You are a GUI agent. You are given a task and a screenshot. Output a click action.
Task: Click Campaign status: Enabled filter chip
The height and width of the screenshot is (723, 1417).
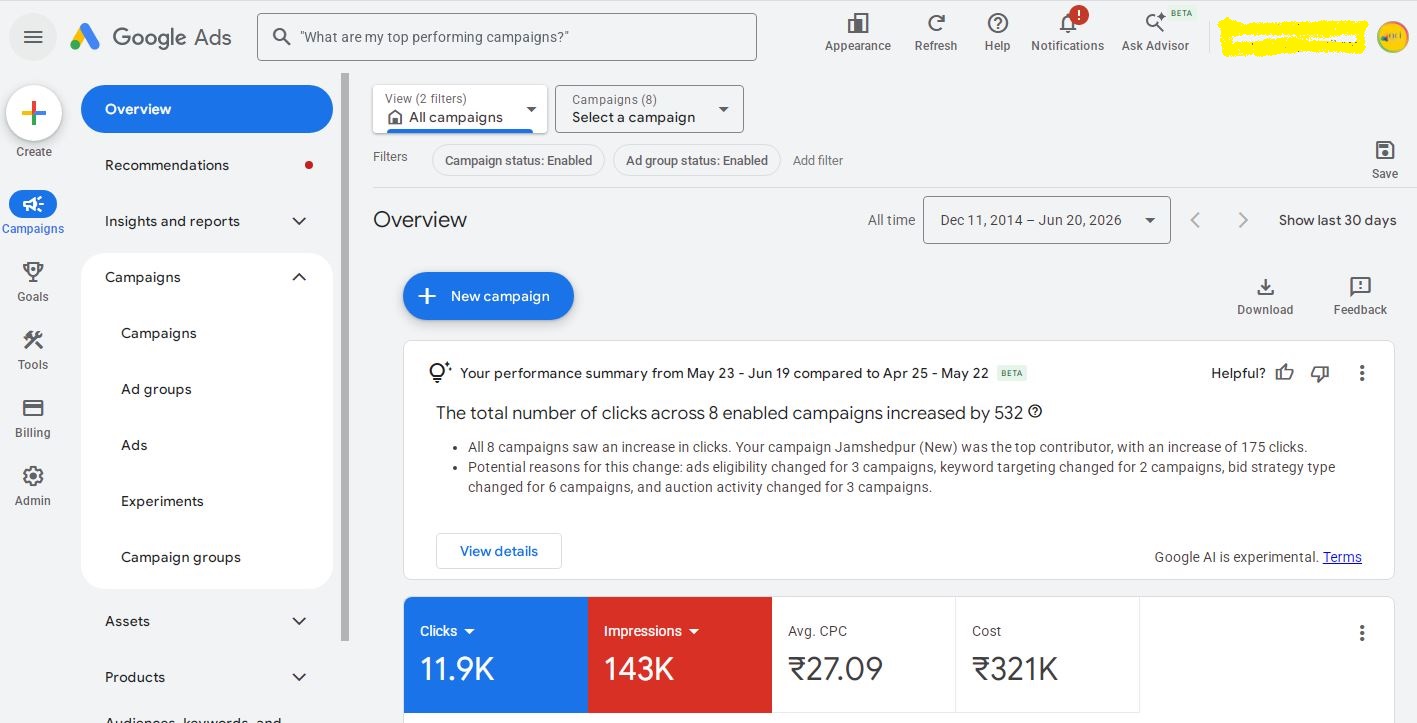(518, 160)
